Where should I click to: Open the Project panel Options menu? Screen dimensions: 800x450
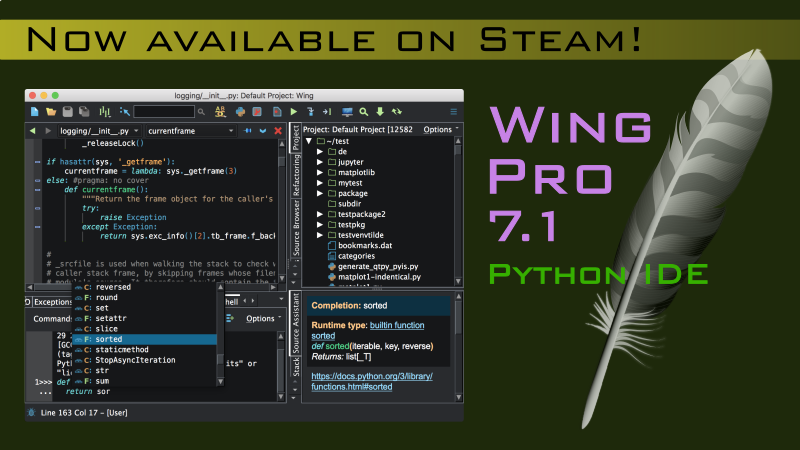pos(440,129)
